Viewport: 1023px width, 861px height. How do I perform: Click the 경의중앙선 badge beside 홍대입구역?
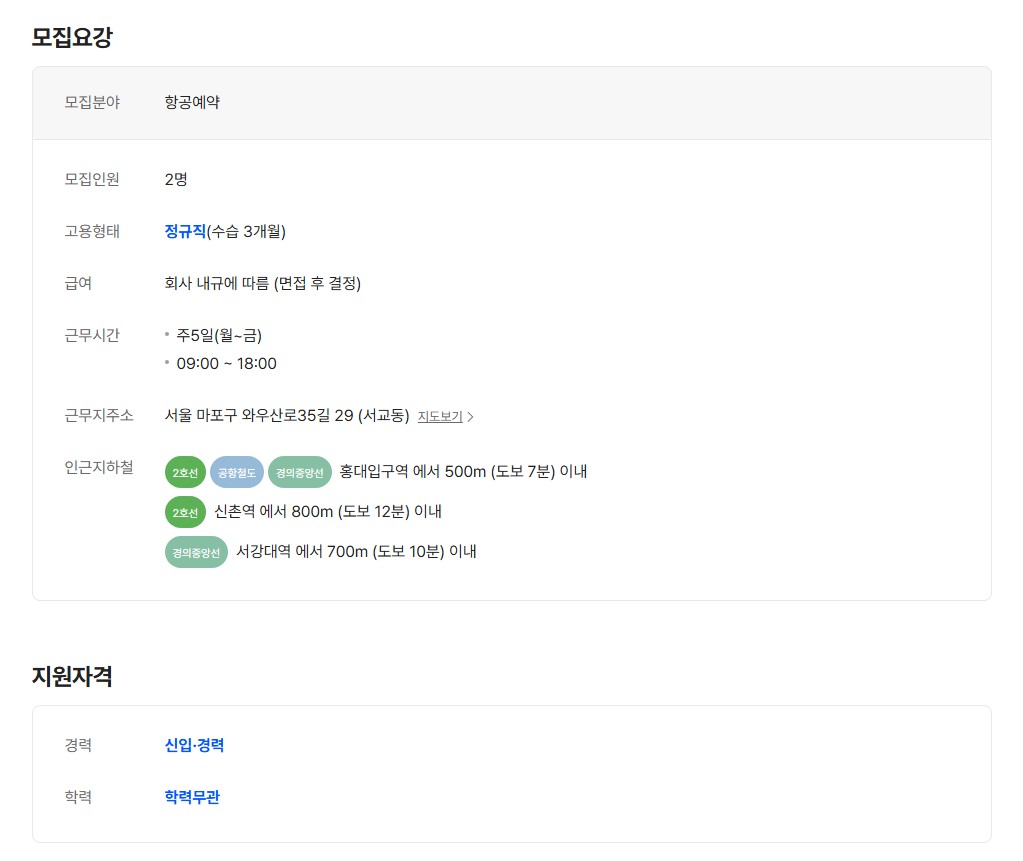[300, 472]
